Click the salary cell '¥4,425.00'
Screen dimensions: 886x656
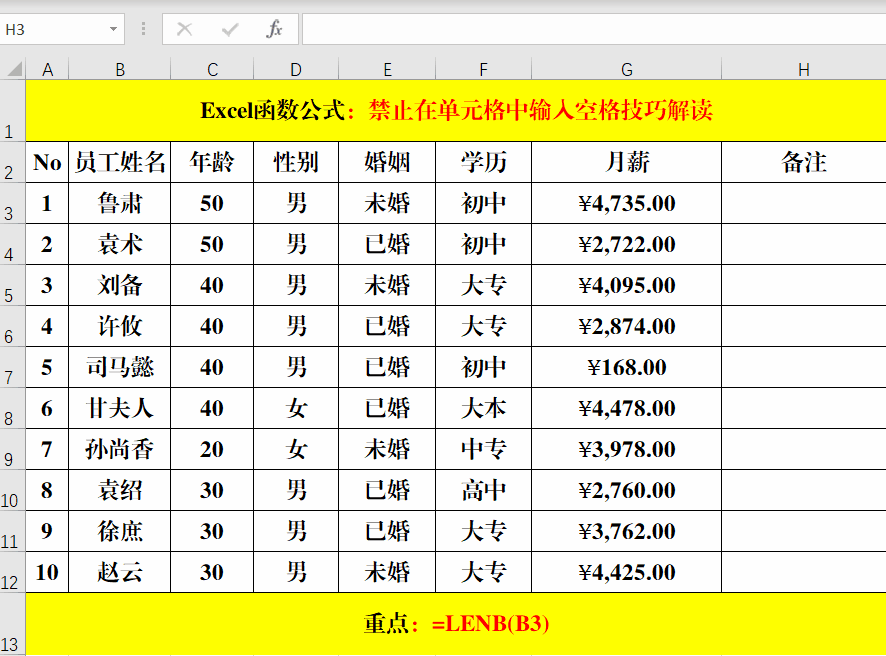627,572
